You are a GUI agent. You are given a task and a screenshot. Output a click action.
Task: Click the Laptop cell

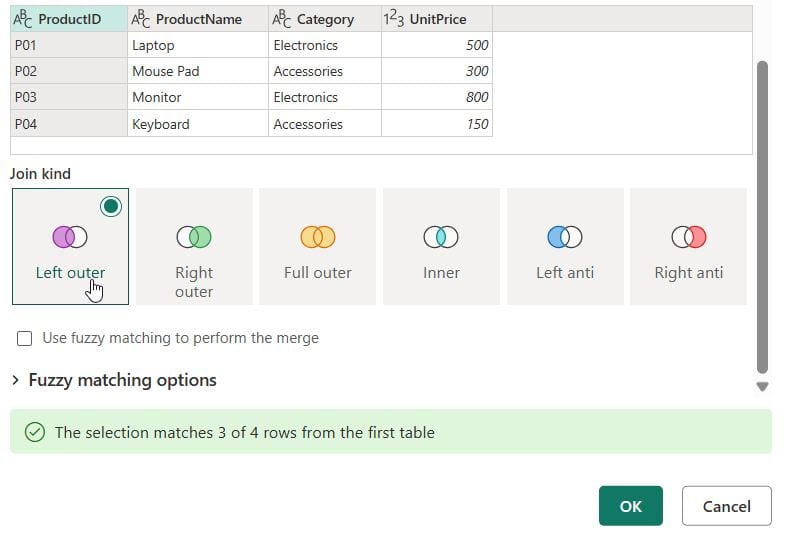pyautogui.click(x=198, y=45)
